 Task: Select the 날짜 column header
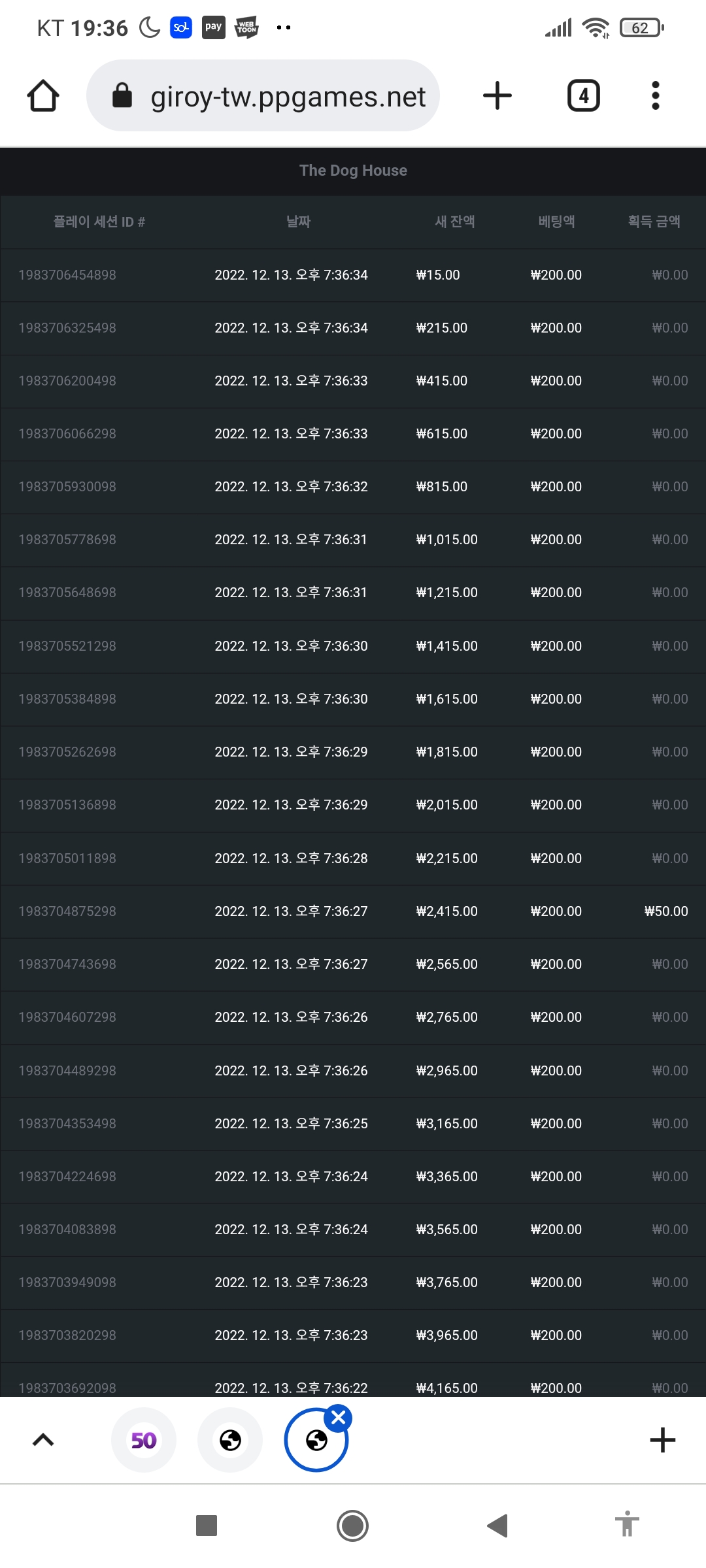(x=299, y=221)
